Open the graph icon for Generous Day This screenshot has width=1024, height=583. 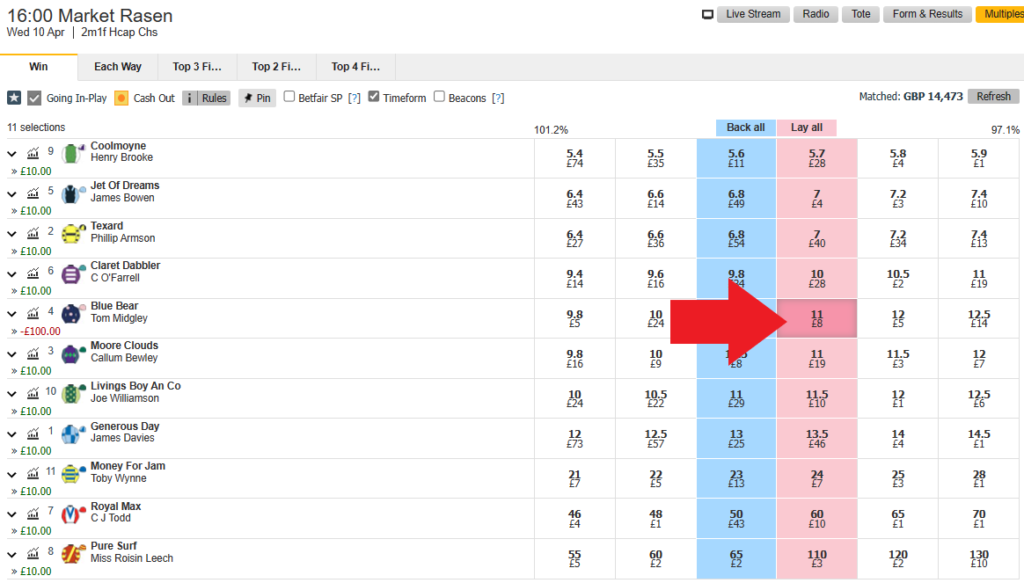(33, 433)
